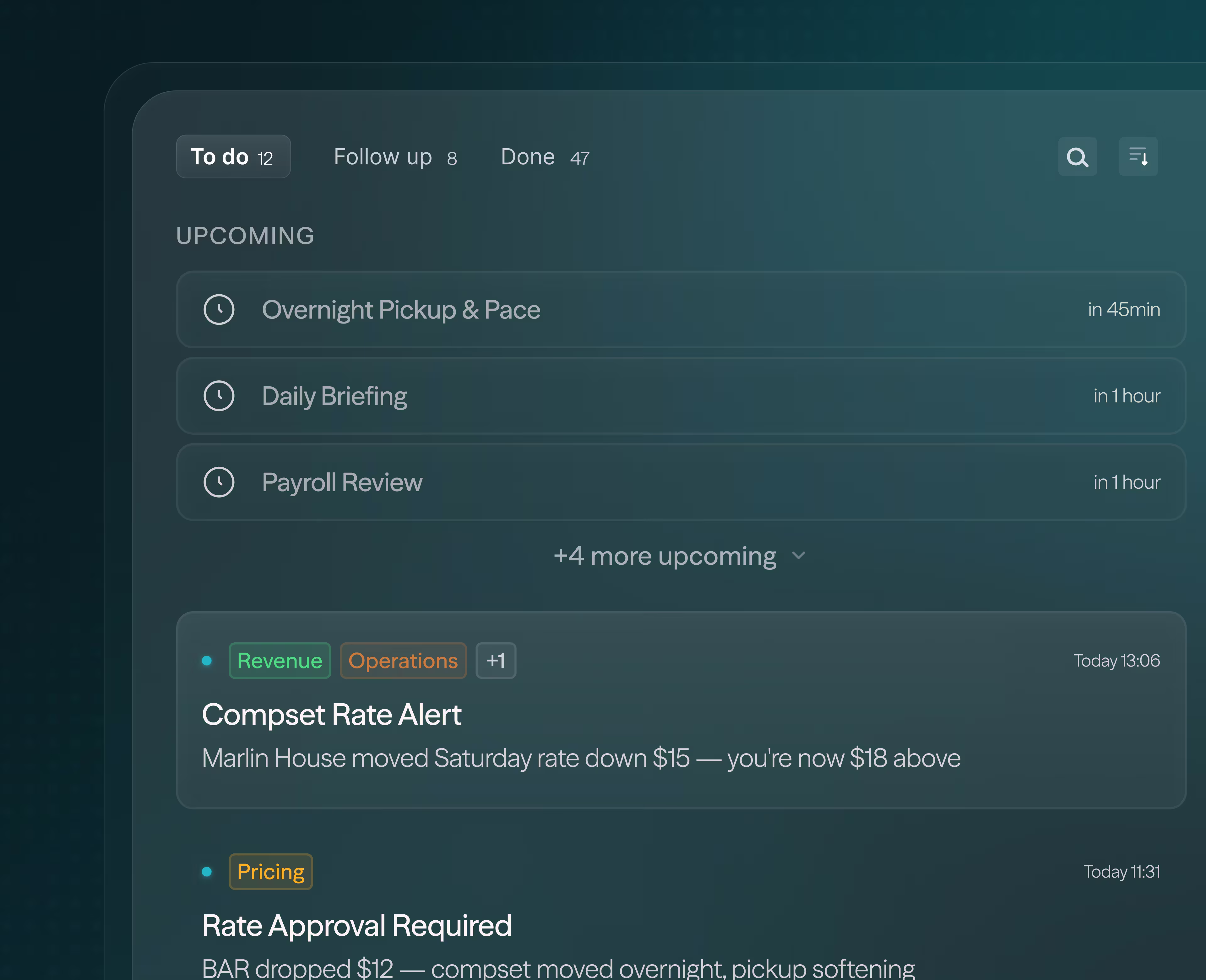Switch to the Done tab

[545, 156]
